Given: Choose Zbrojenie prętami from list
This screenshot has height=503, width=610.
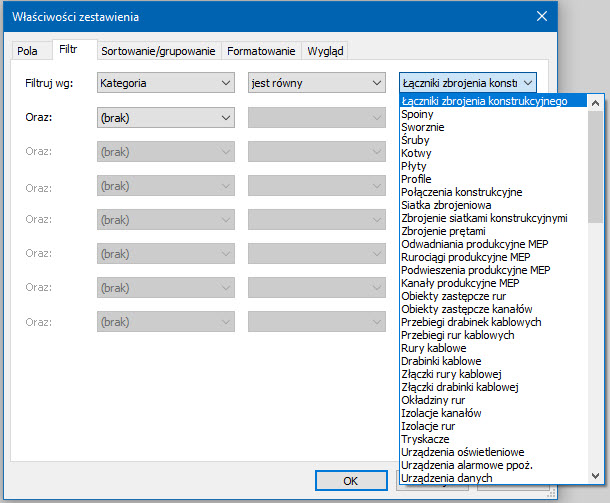Looking at the screenshot, I should pos(443,231).
